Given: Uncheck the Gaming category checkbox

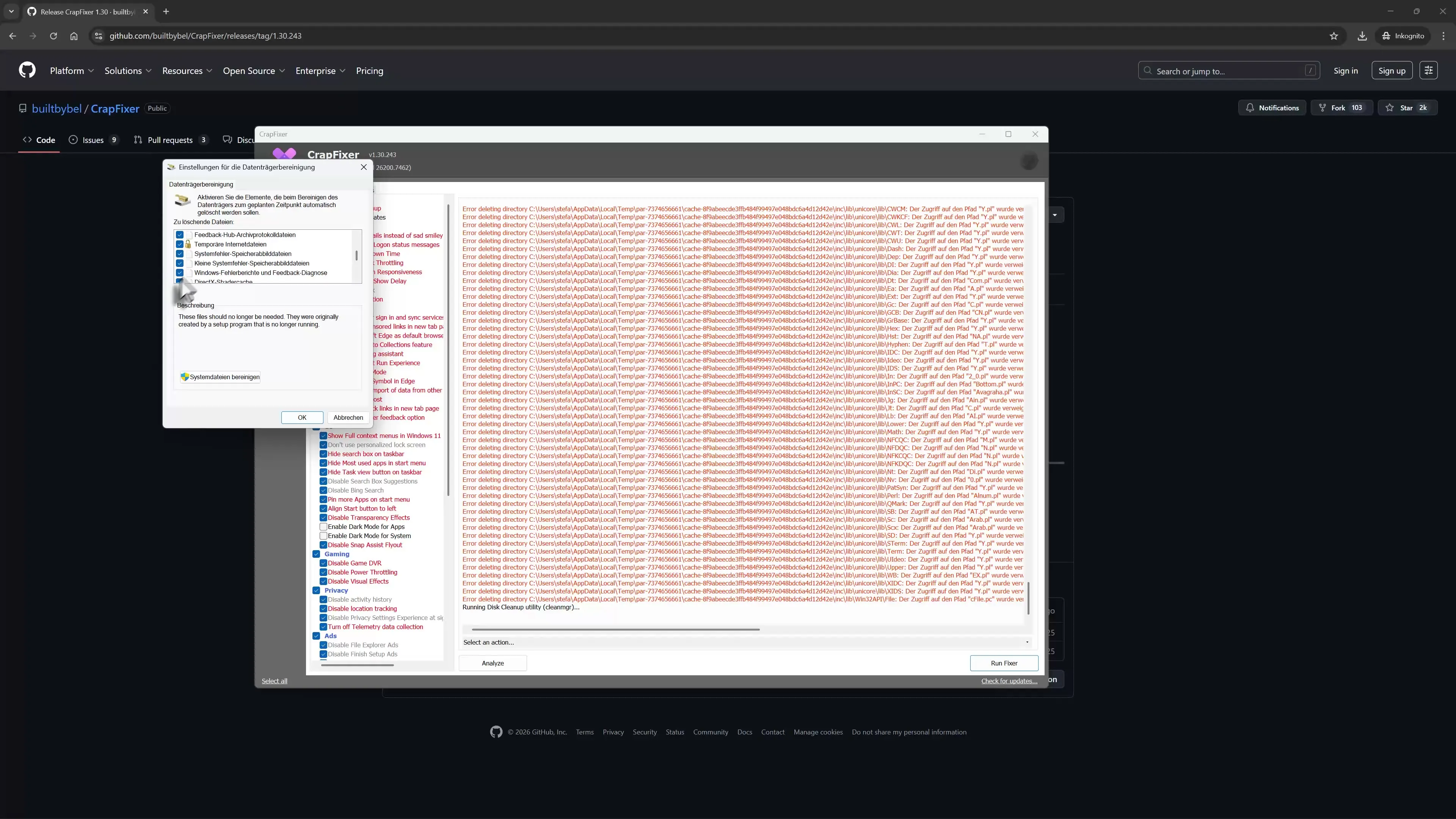Looking at the screenshot, I should click(317, 554).
